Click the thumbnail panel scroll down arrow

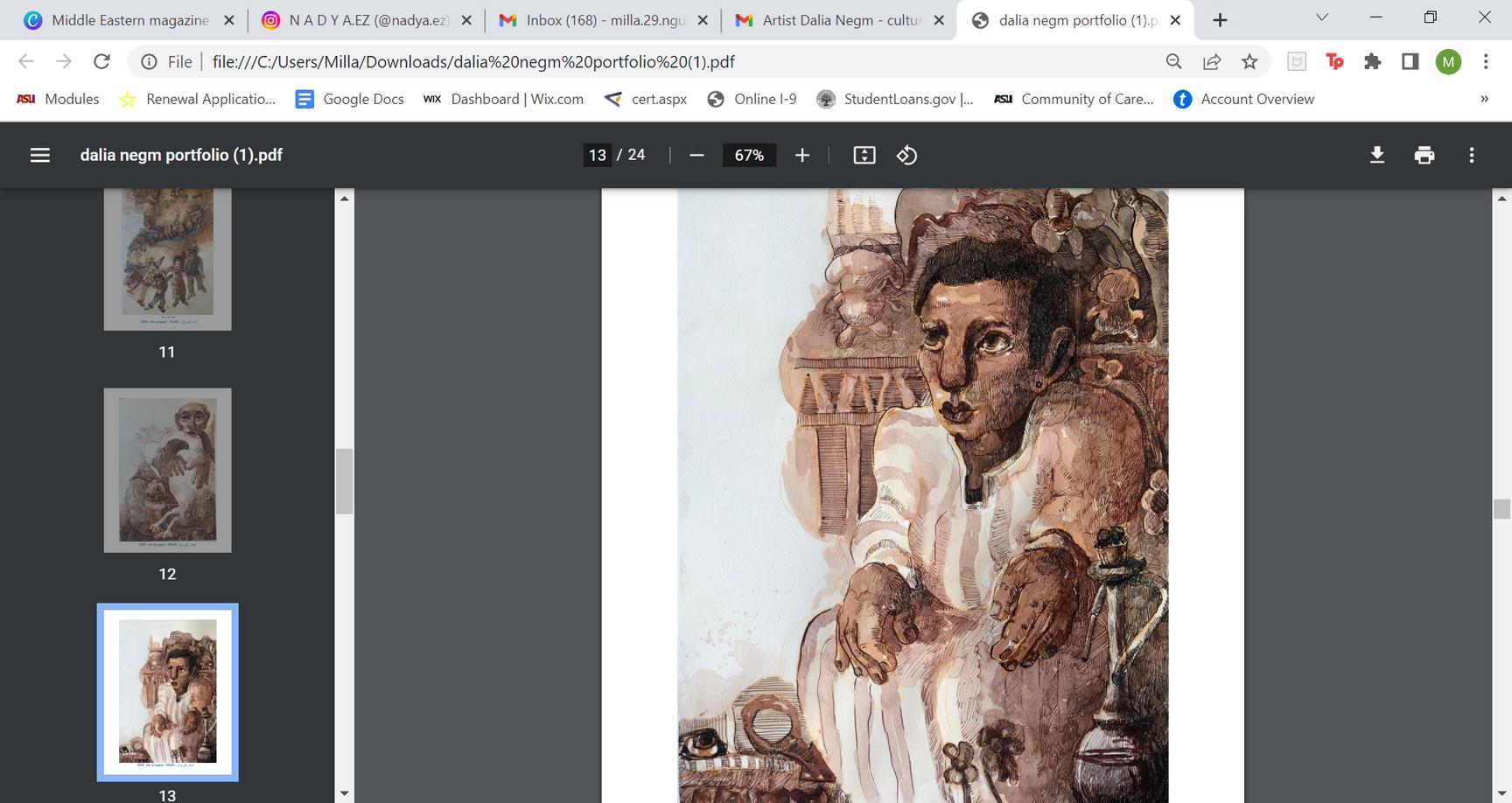[345, 793]
